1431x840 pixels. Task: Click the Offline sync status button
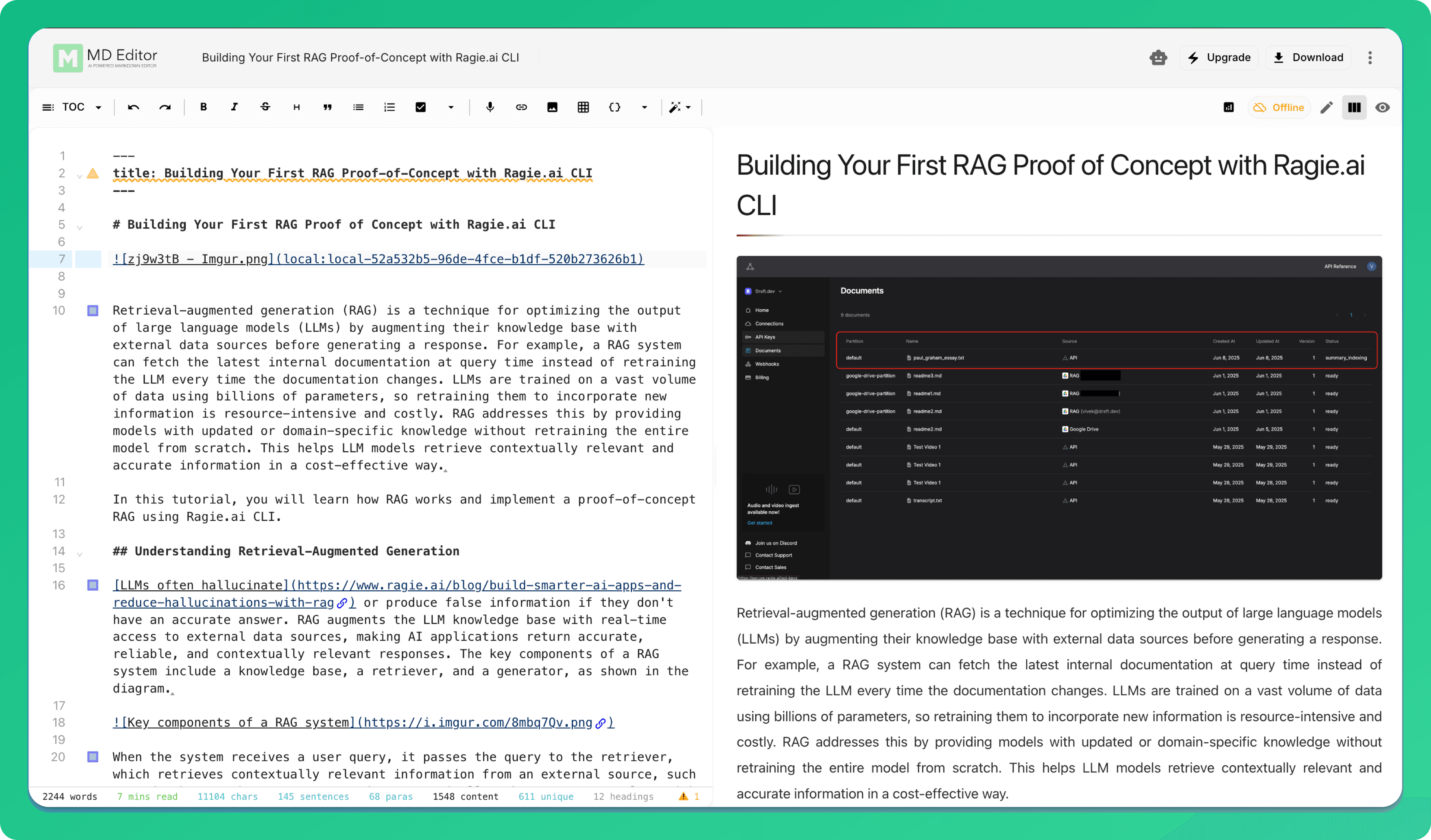pos(1279,107)
